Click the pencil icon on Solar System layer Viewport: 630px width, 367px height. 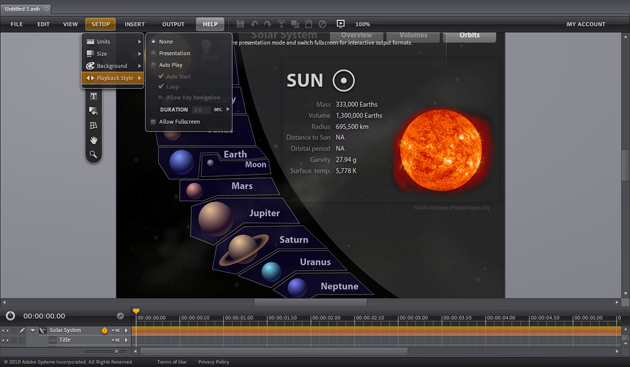pyautogui.click(x=22, y=330)
